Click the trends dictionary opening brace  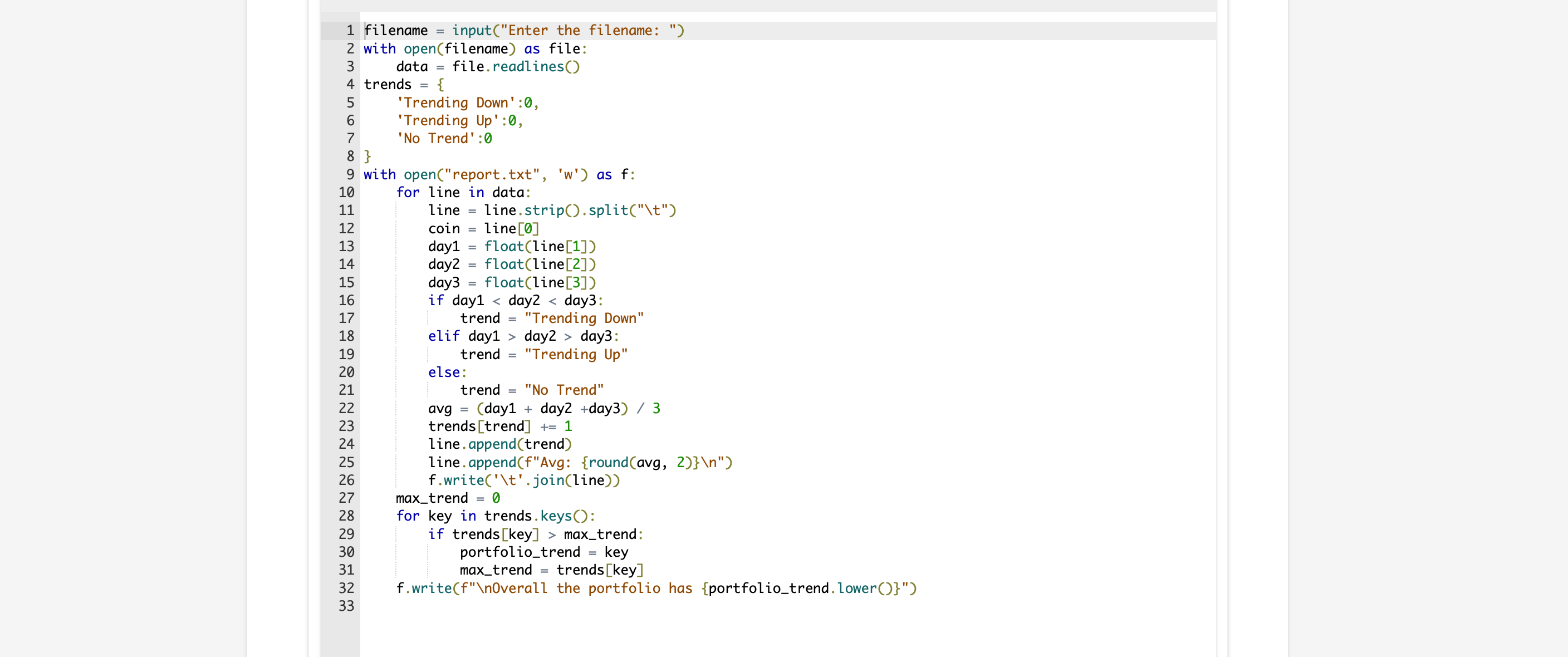coord(440,85)
